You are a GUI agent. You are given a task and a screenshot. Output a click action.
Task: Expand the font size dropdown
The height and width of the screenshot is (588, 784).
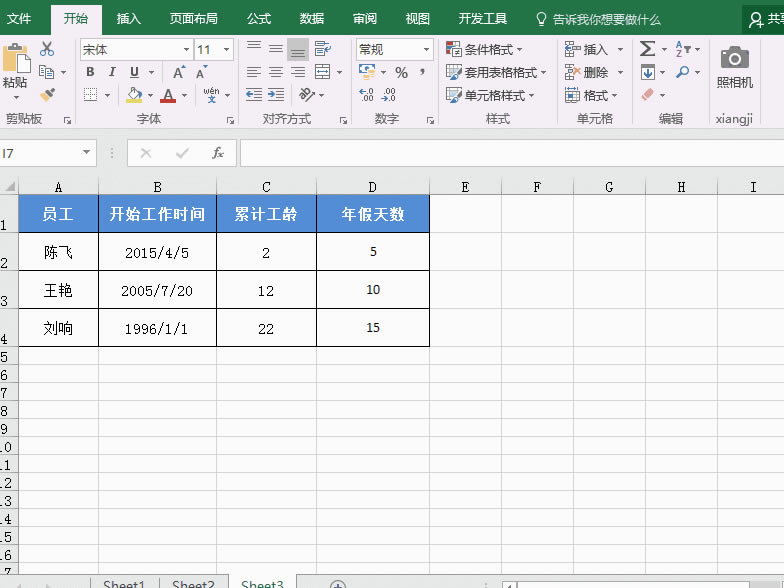[227, 50]
